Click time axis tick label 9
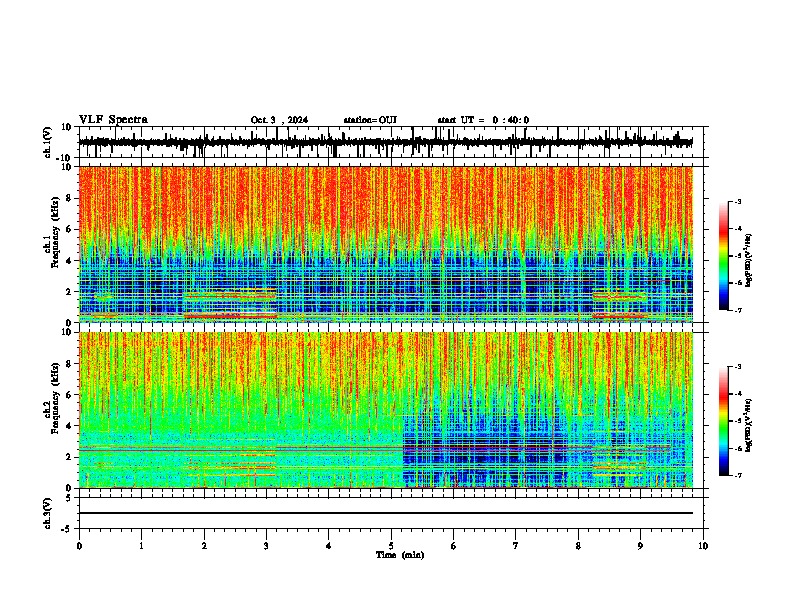The height and width of the screenshot is (612, 792). pyautogui.click(x=640, y=546)
